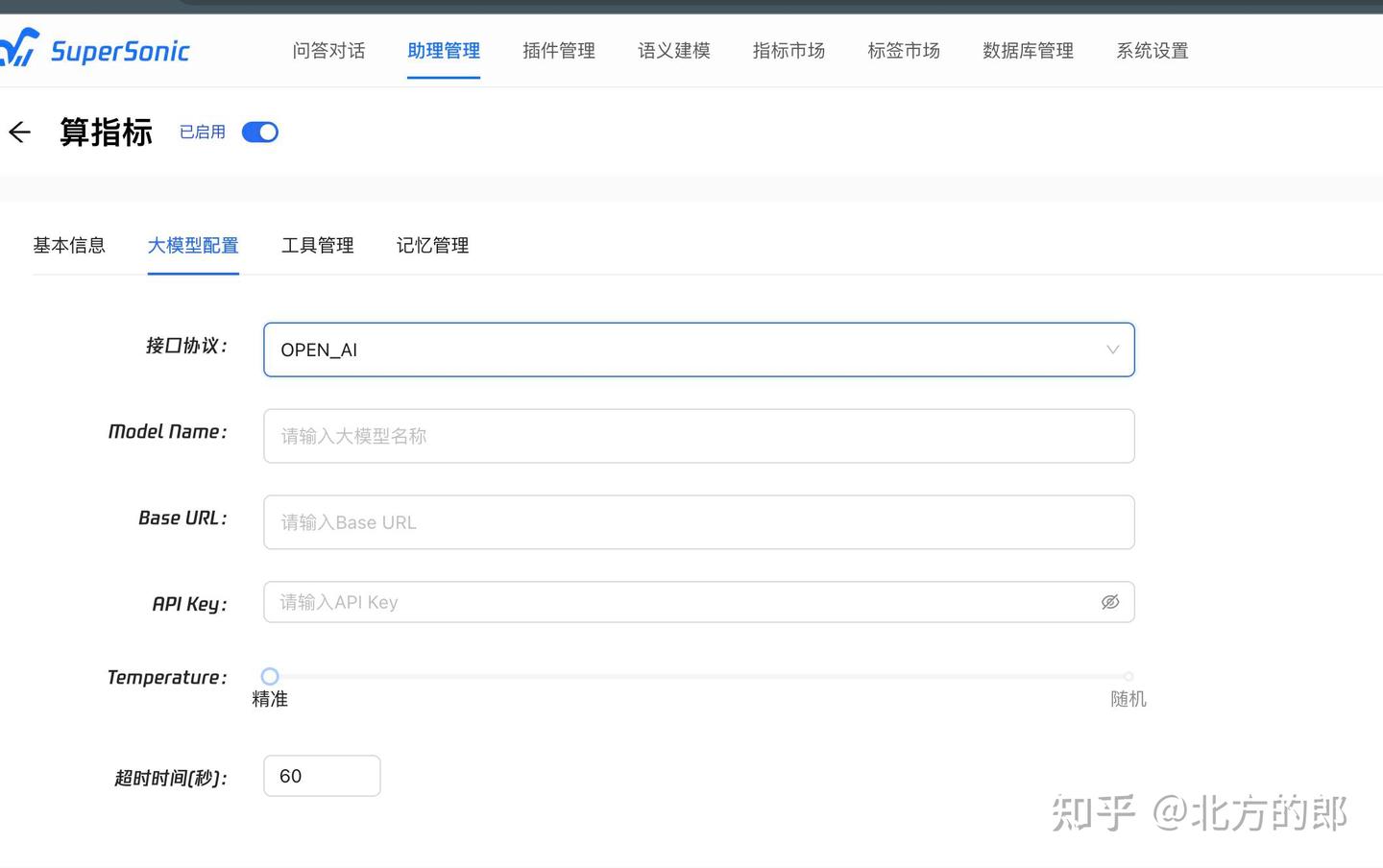Go to 指标市场 in the top menu

click(789, 51)
